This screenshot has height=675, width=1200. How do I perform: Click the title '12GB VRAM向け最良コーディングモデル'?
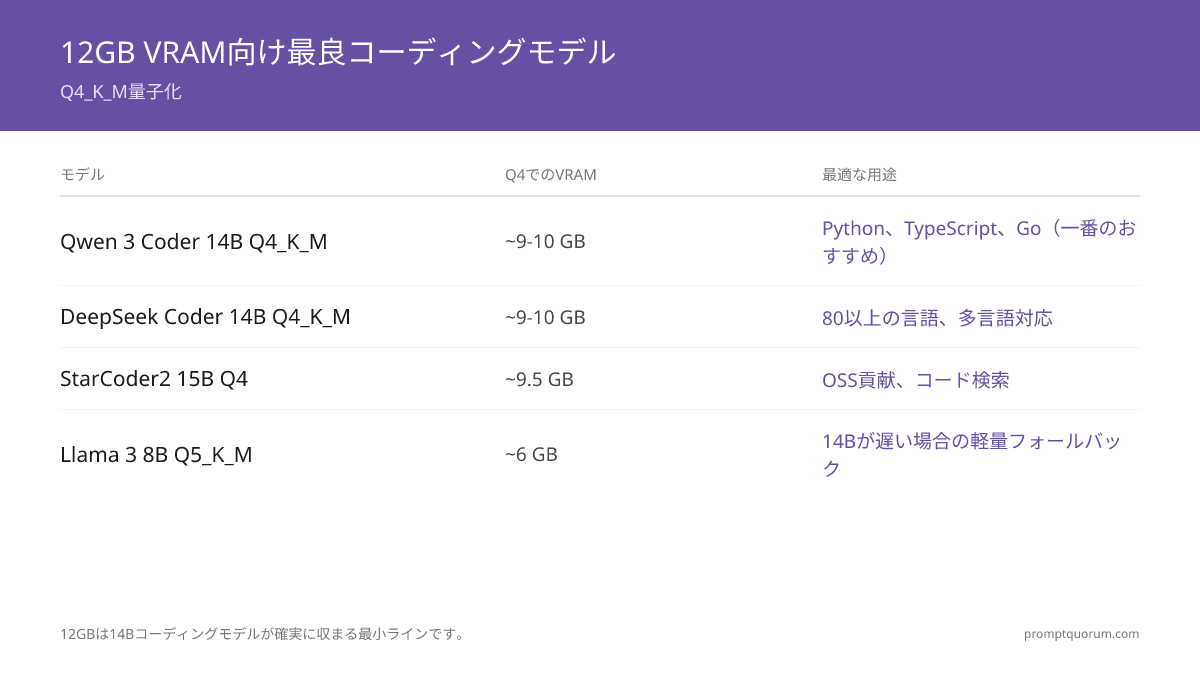[x=338, y=52]
